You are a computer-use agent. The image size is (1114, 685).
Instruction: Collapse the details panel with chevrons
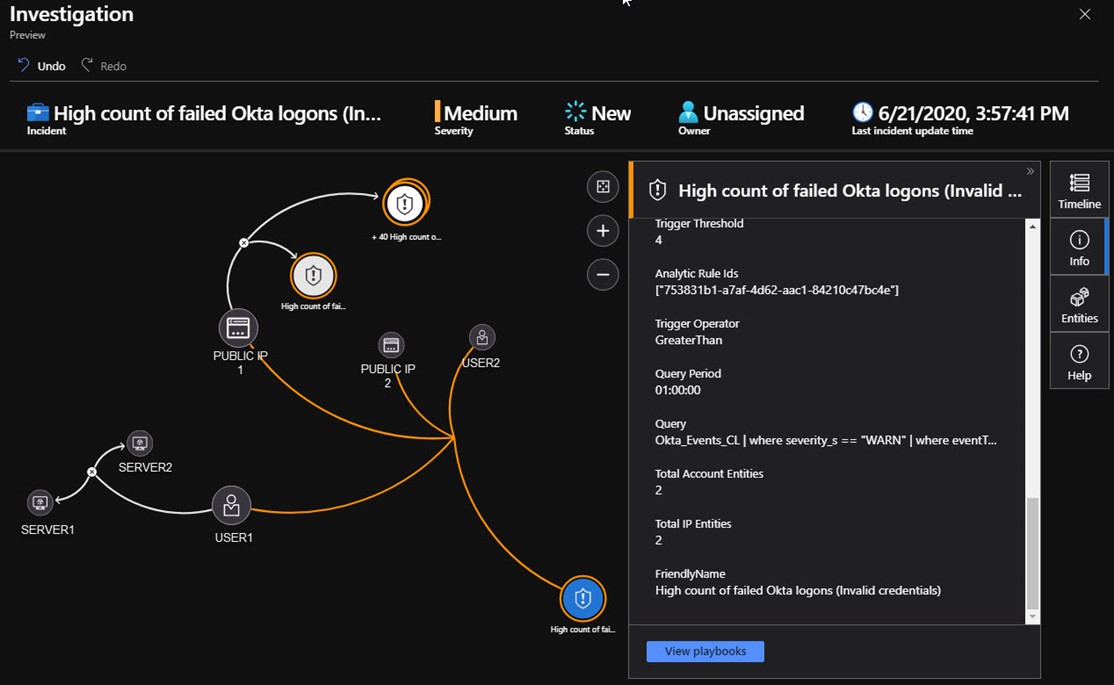(1030, 171)
